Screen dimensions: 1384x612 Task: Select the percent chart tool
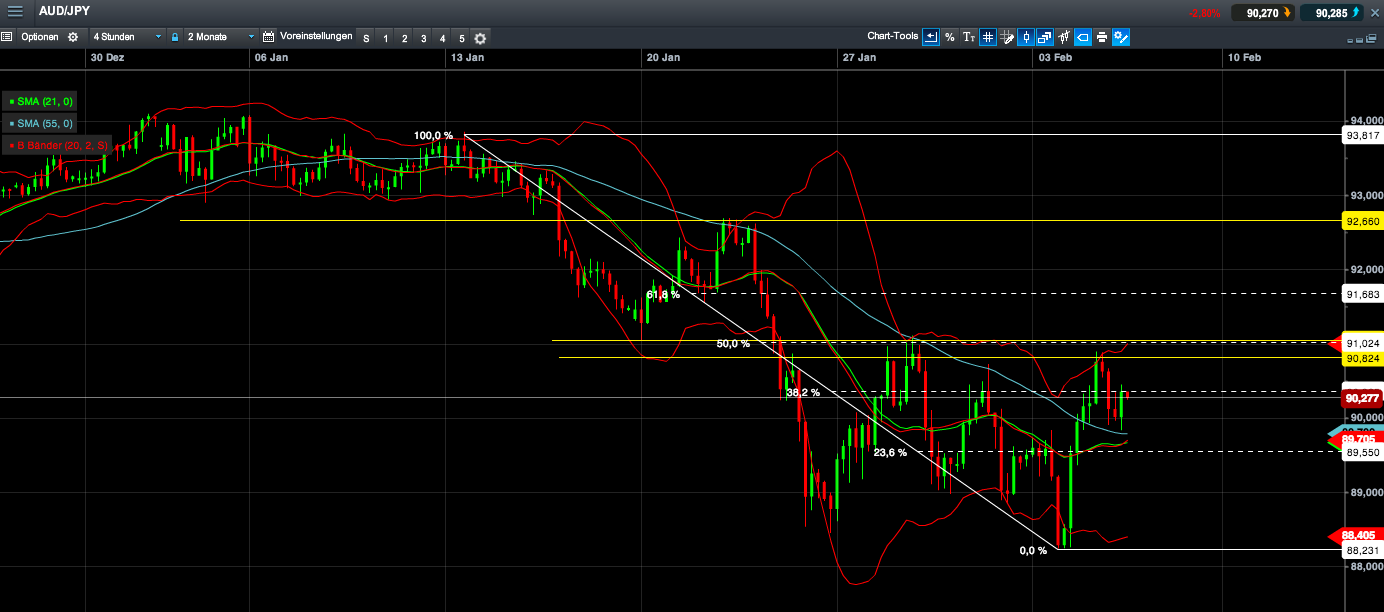pyautogui.click(x=950, y=37)
